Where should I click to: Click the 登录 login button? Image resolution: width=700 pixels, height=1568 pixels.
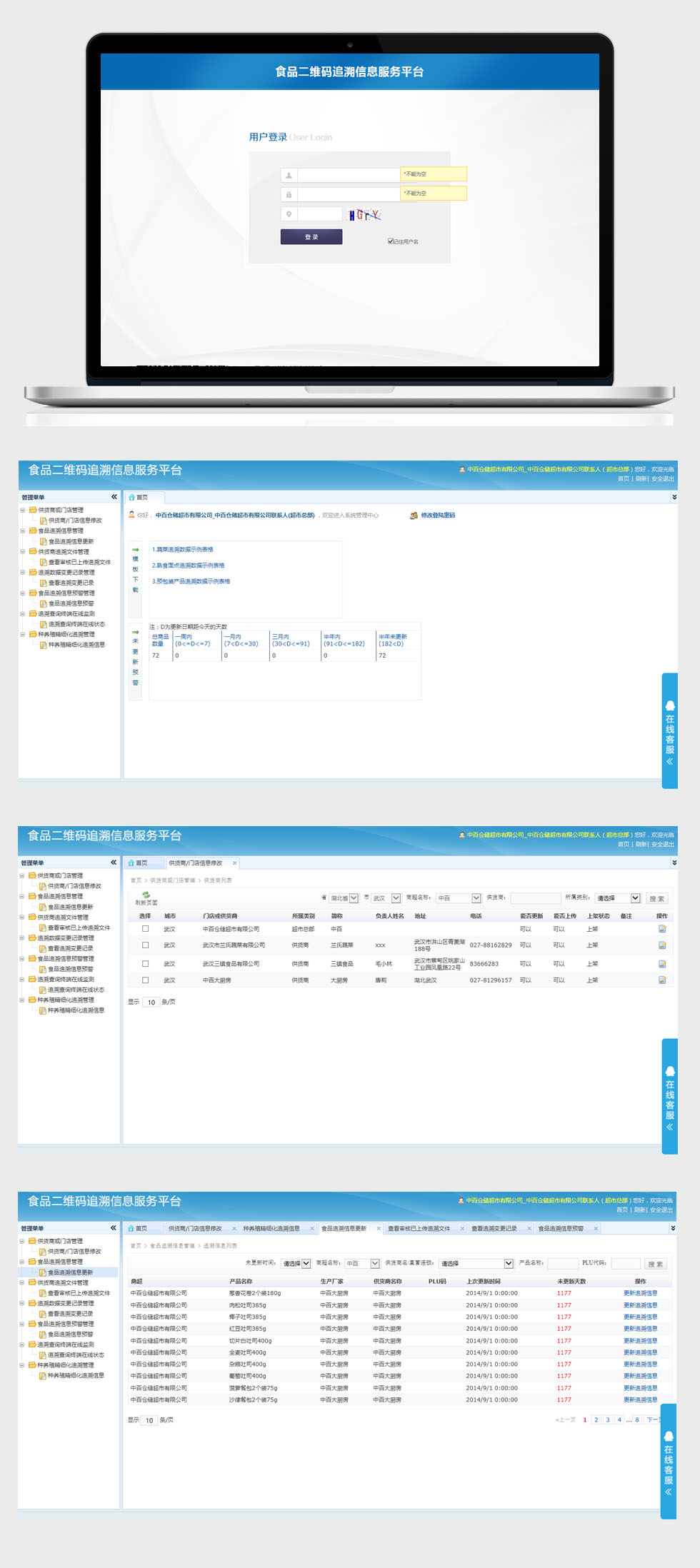point(311,237)
